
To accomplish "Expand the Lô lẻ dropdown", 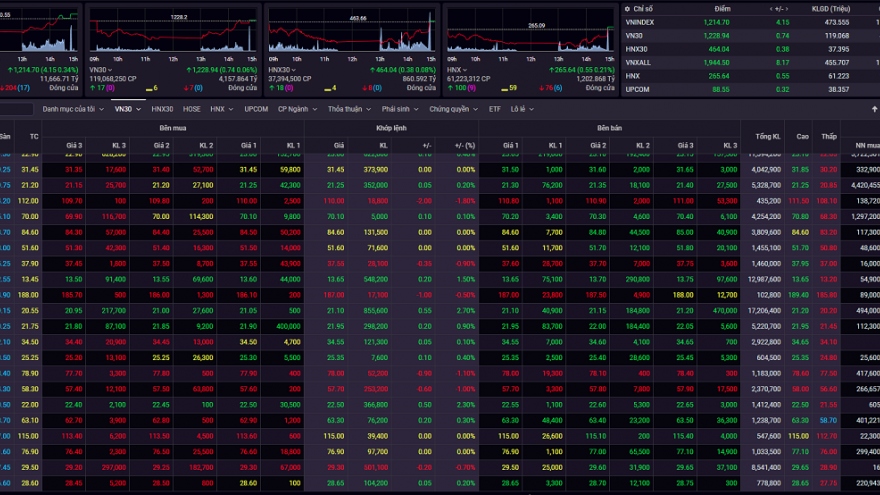I will point(521,109).
